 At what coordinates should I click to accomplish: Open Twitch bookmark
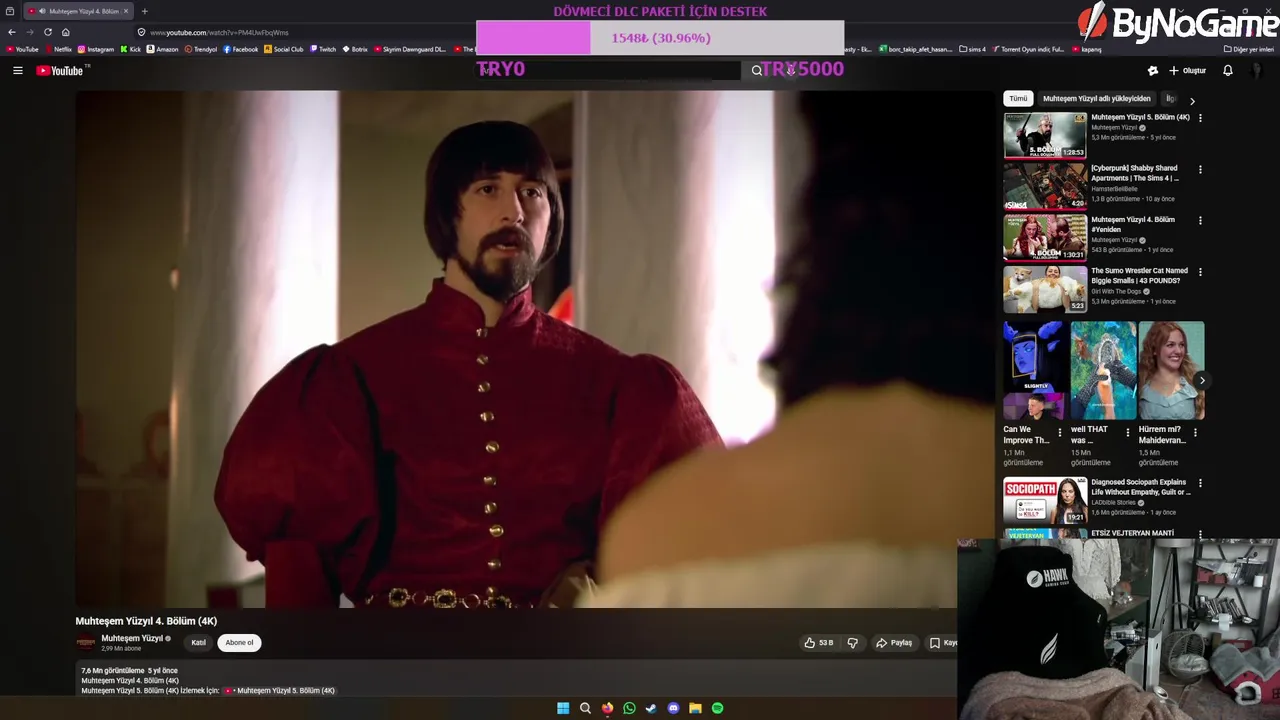pos(322,49)
